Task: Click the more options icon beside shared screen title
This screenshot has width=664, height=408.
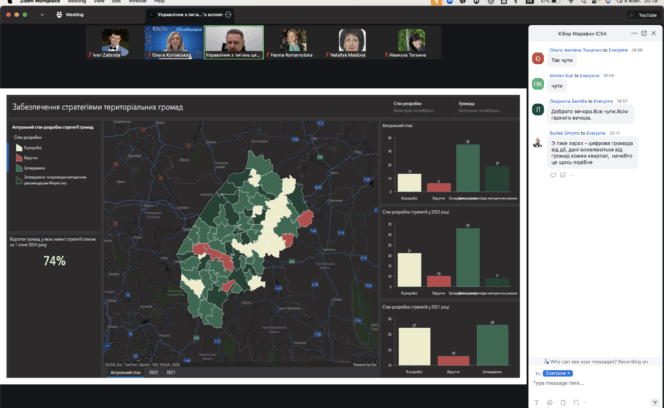Action: point(228,16)
